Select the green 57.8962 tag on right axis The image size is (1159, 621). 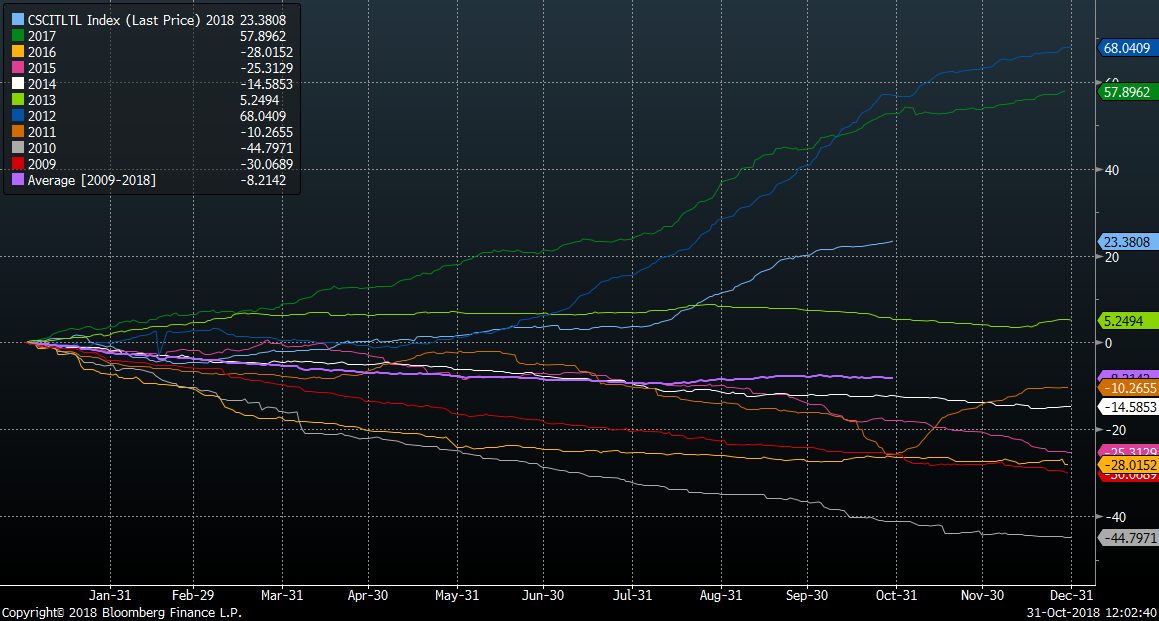click(x=1128, y=92)
